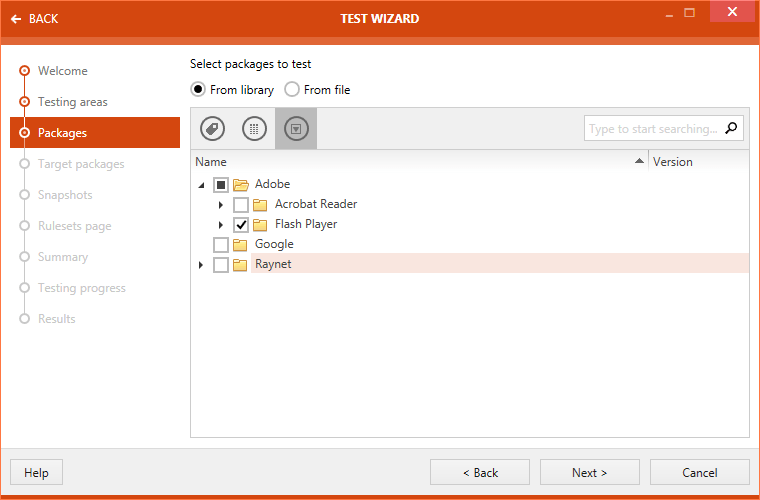The image size is (760, 500).
Task: Click the Raynet folder icon
Action: 240,265
